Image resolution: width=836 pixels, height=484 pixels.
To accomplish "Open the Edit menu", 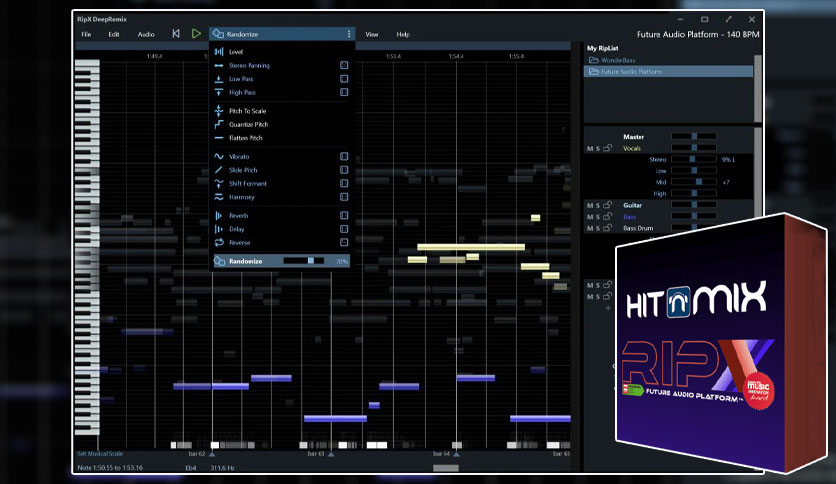I will point(114,34).
